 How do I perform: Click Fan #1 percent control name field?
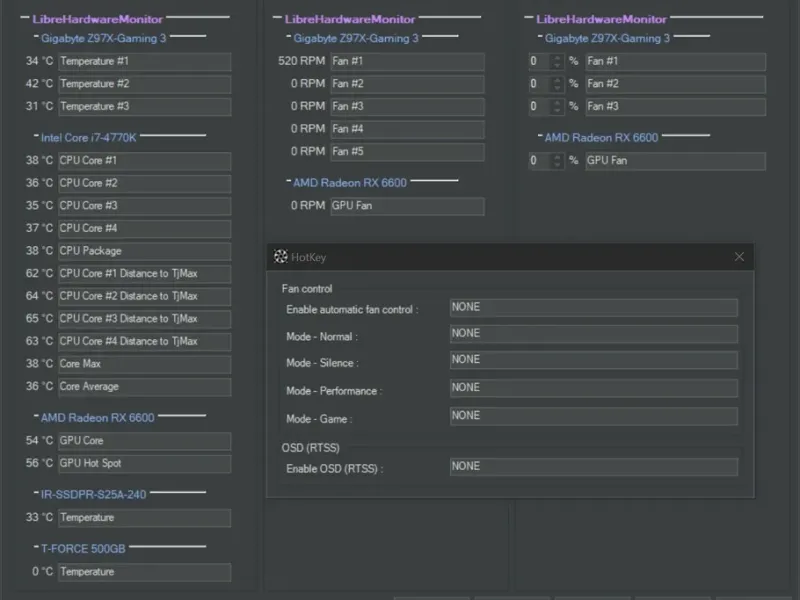(x=676, y=62)
